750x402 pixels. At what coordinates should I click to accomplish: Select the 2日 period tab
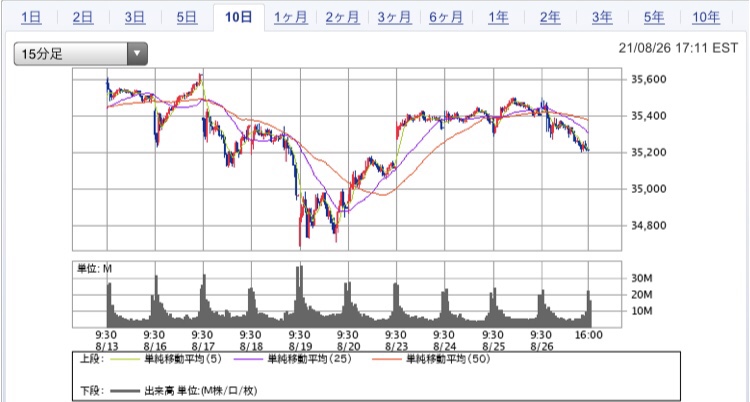(83, 18)
